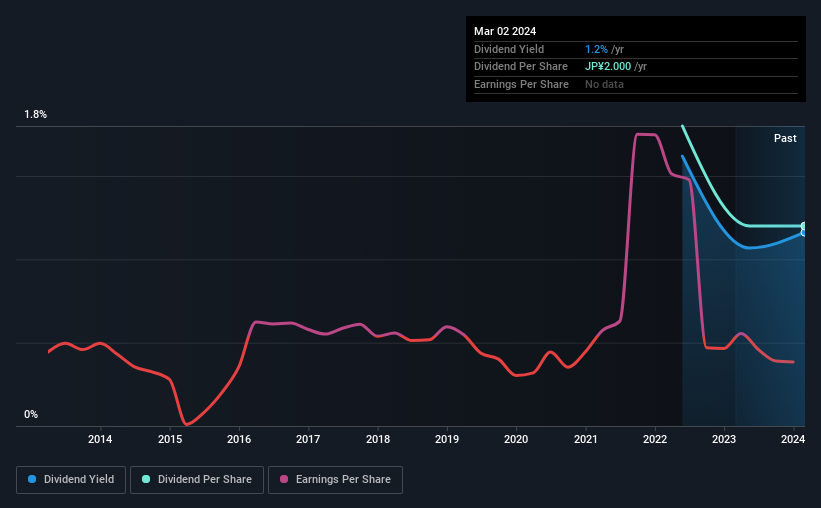Click the 1.8% y-axis label
This screenshot has height=508, width=821.
coord(35,114)
